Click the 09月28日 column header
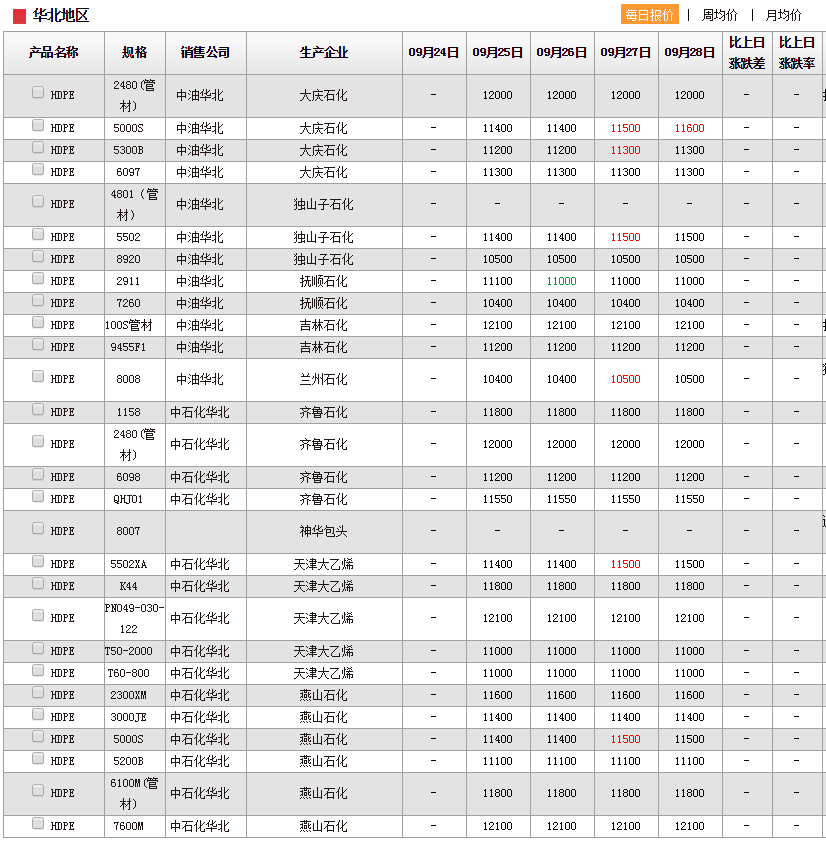Screen dimensions: 826x841 [690, 53]
